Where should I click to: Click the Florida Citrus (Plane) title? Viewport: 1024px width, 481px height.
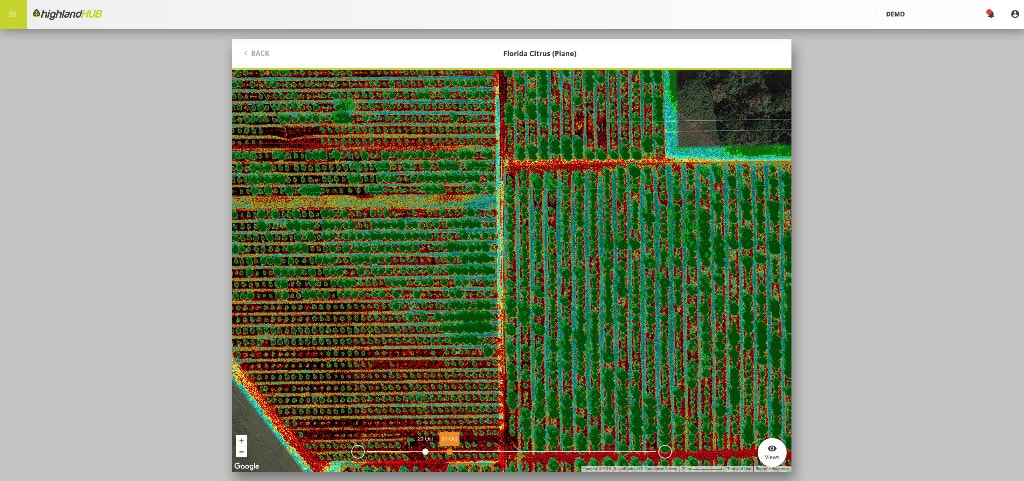[x=539, y=54]
